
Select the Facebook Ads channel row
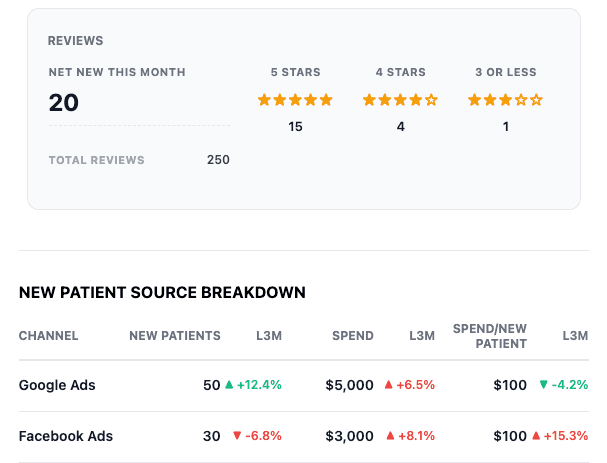point(66,436)
